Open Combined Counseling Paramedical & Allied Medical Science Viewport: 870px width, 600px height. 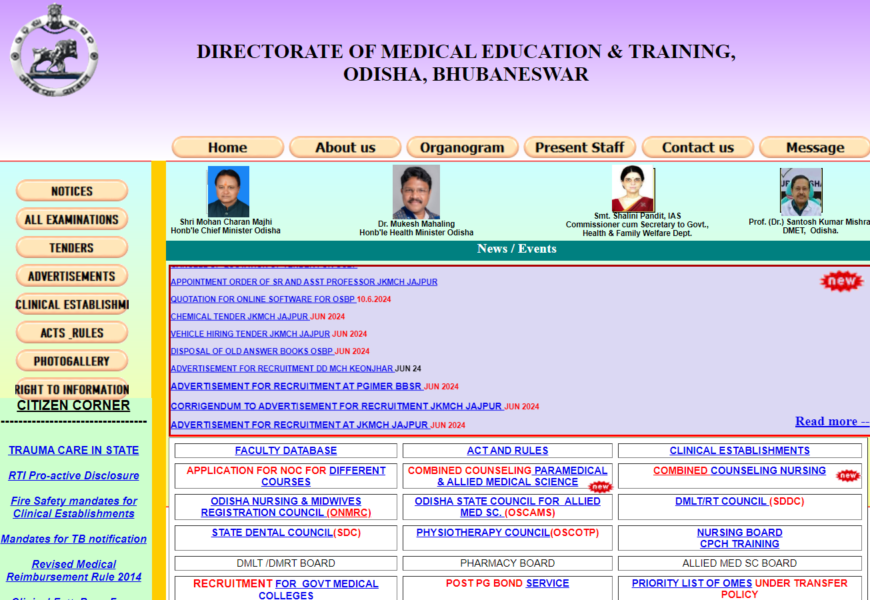(x=508, y=476)
